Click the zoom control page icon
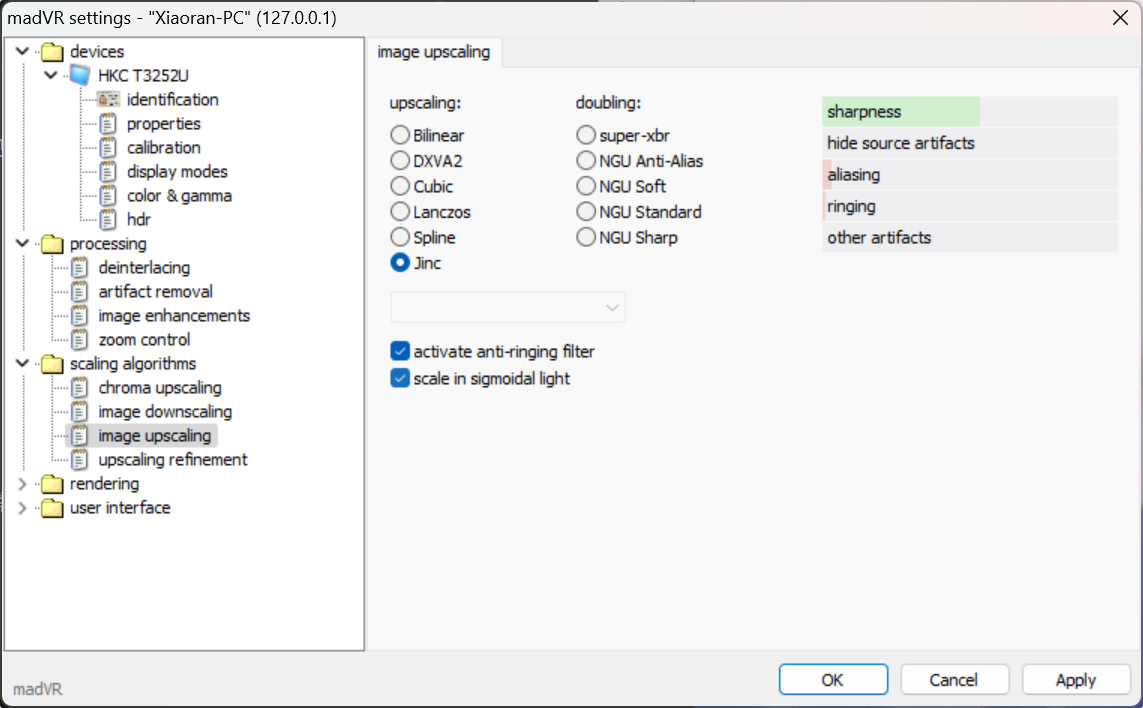Viewport: 1143px width, 708px height. pos(80,340)
